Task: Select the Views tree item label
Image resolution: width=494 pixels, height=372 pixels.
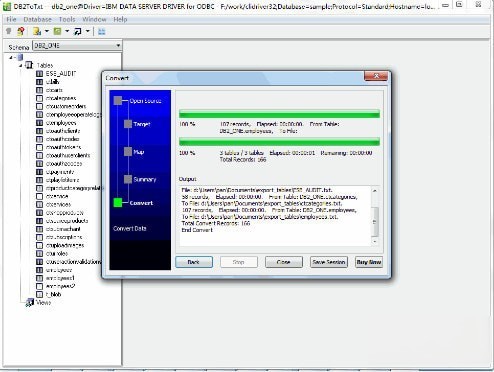Action: pos(43,303)
